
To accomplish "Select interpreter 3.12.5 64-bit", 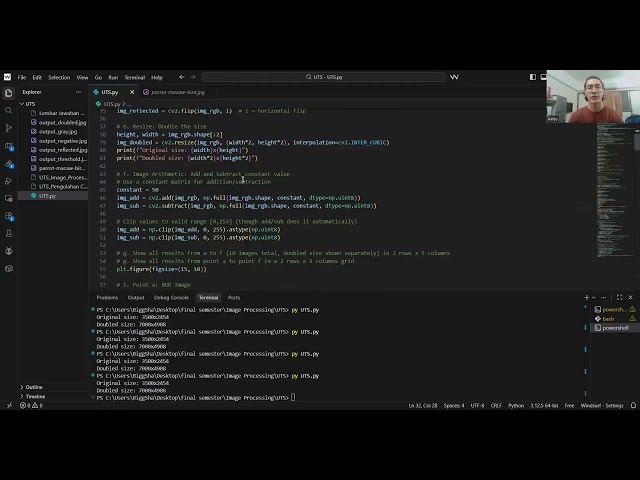I will point(544,405).
